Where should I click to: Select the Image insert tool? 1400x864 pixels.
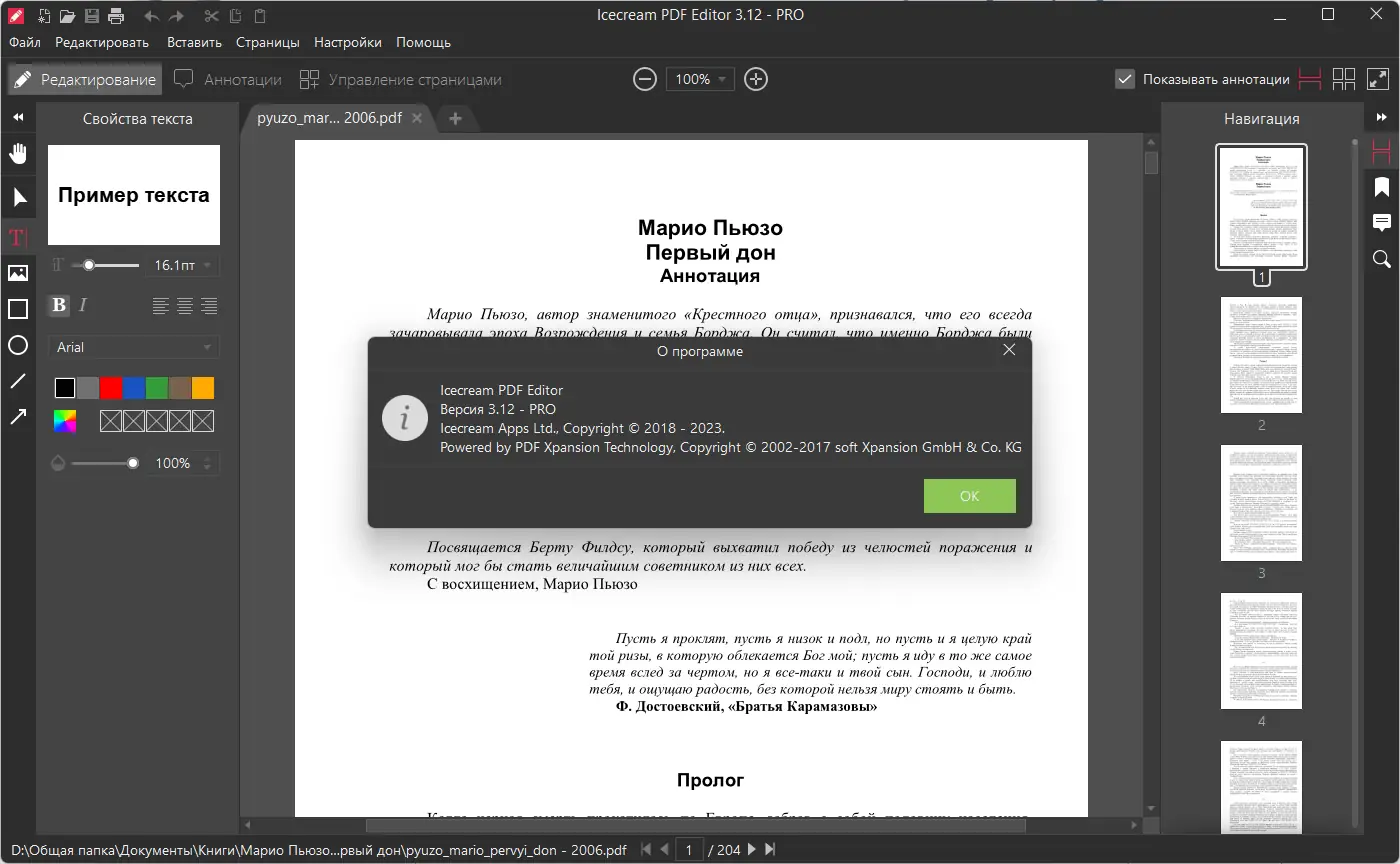[18, 273]
